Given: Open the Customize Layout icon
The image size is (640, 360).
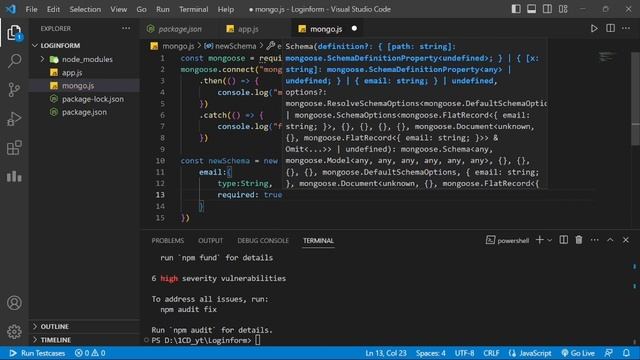Looking at the screenshot, I should pyautogui.click(x=563, y=9).
